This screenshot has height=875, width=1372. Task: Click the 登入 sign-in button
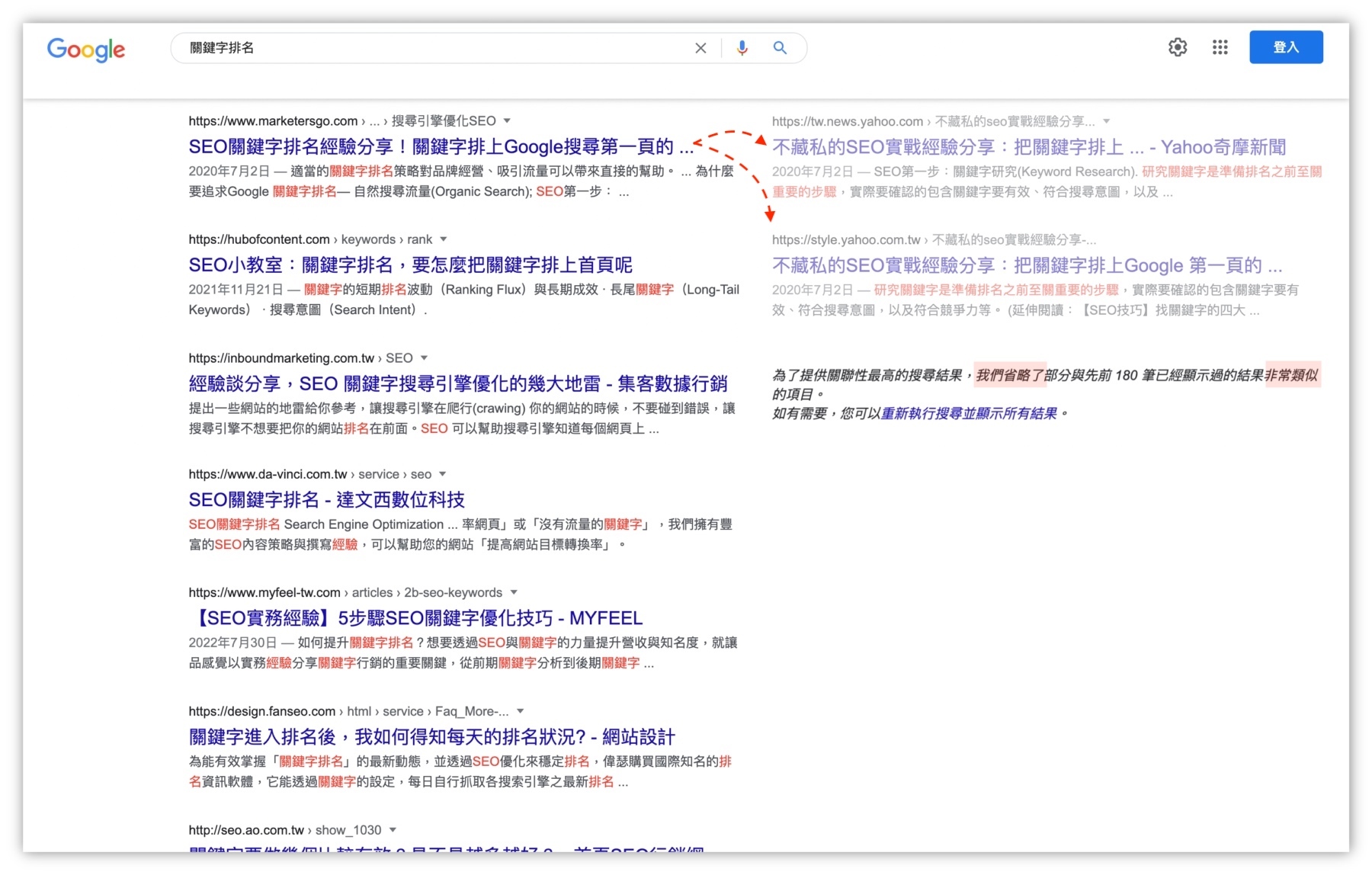click(x=1286, y=46)
